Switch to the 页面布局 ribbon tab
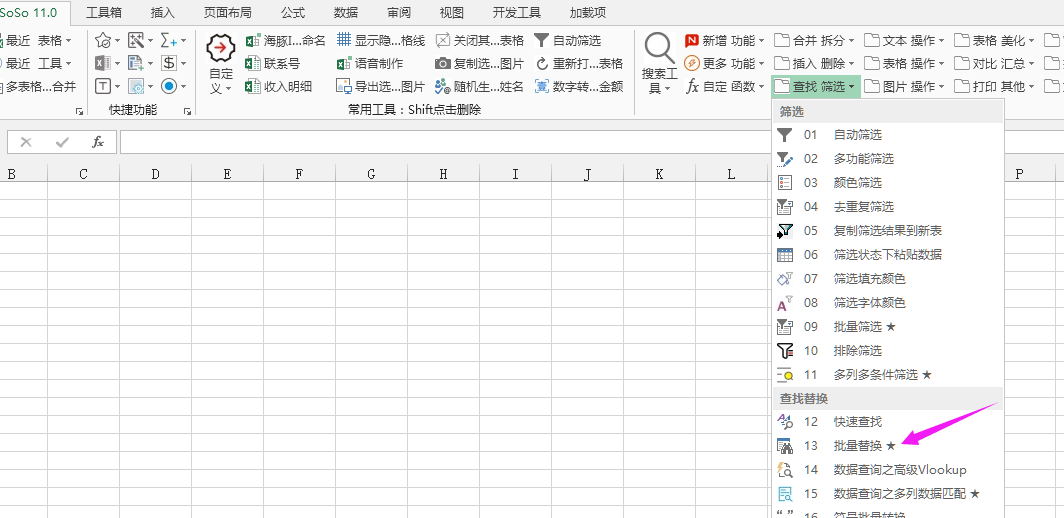1064x518 pixels. (227, 13)
